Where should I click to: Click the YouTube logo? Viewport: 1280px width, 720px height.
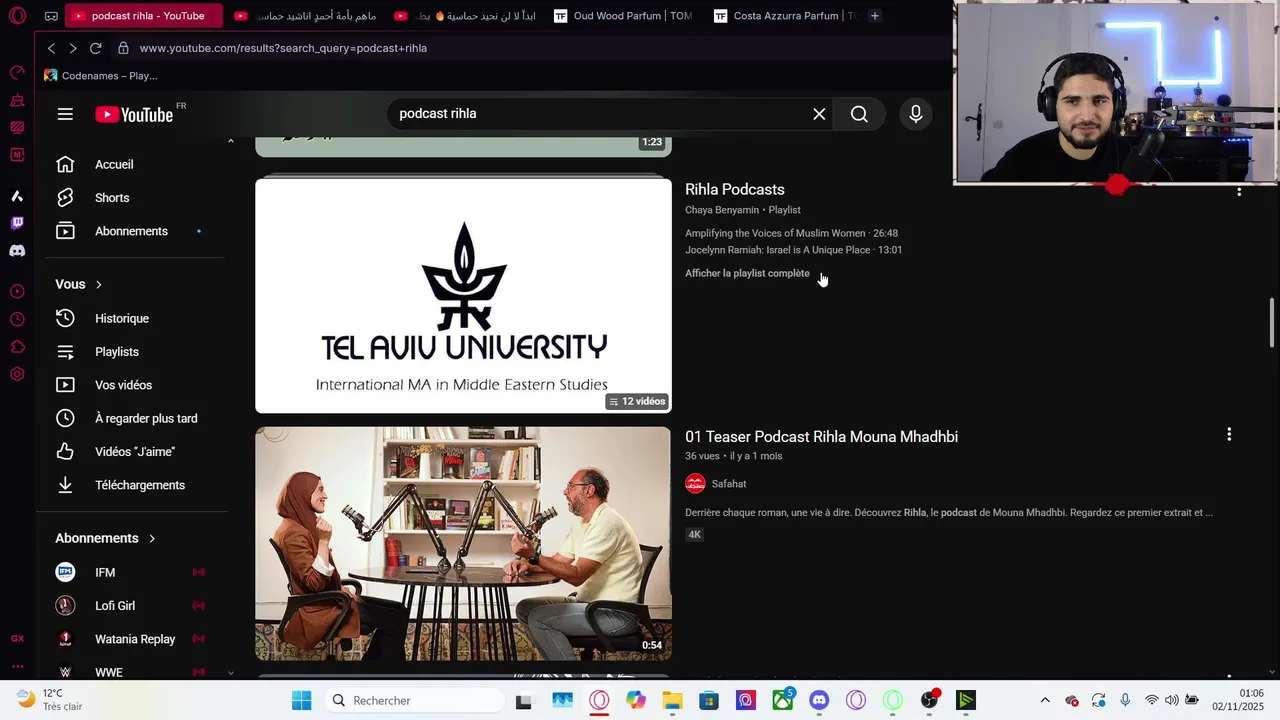coord(134,115)
